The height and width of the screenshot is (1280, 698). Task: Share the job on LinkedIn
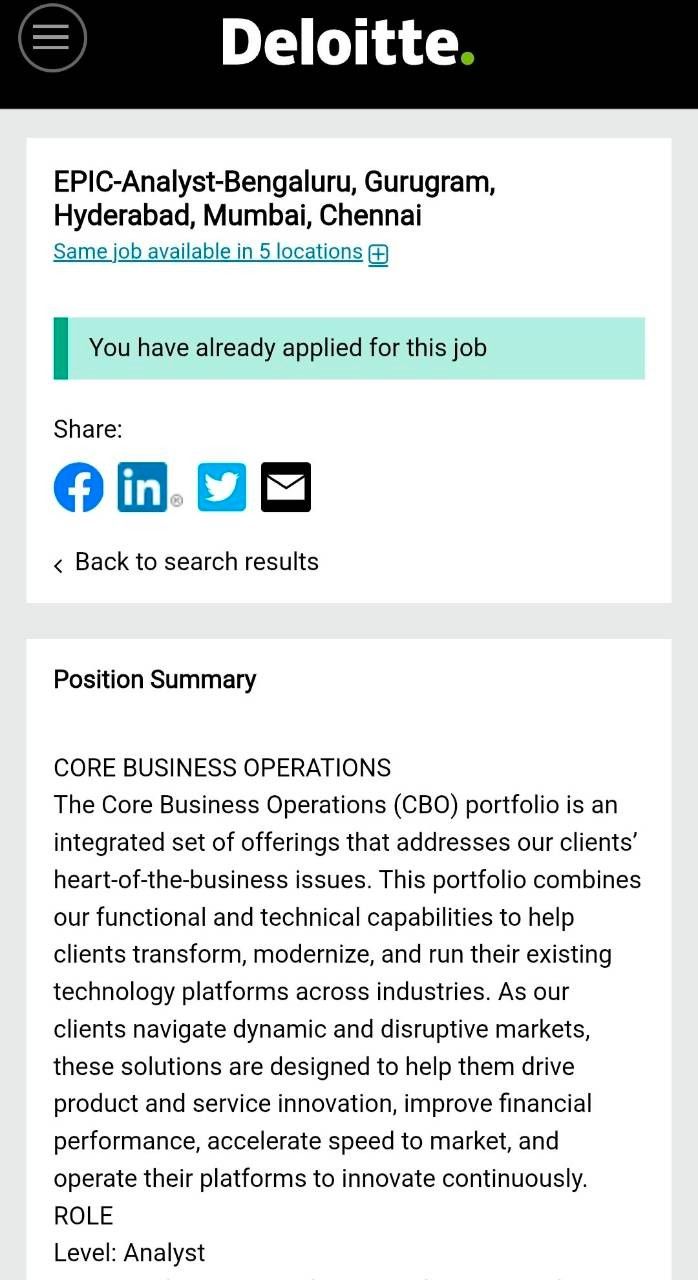pyautogui.click(x=142, y=487)
